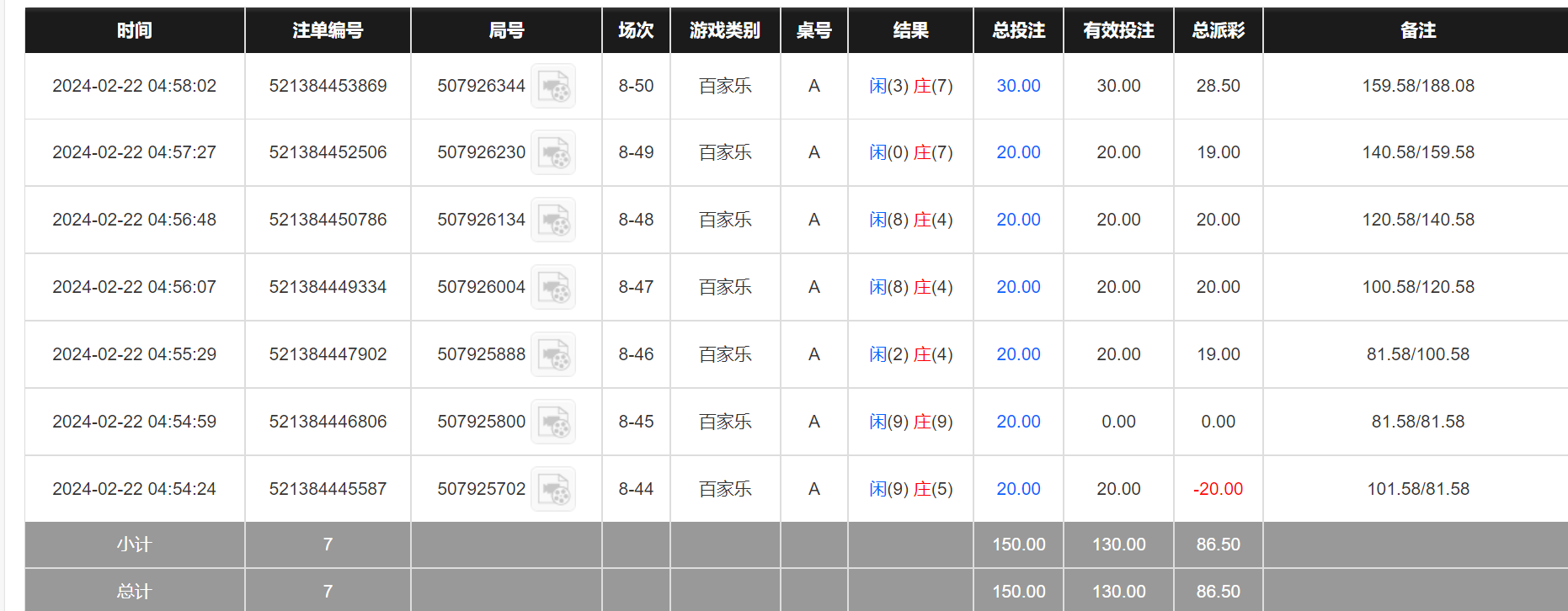The width and height of the screenshot is (1568, 611).
Task: Open video replay icon for round 507926230
Action: pos(553,152)
